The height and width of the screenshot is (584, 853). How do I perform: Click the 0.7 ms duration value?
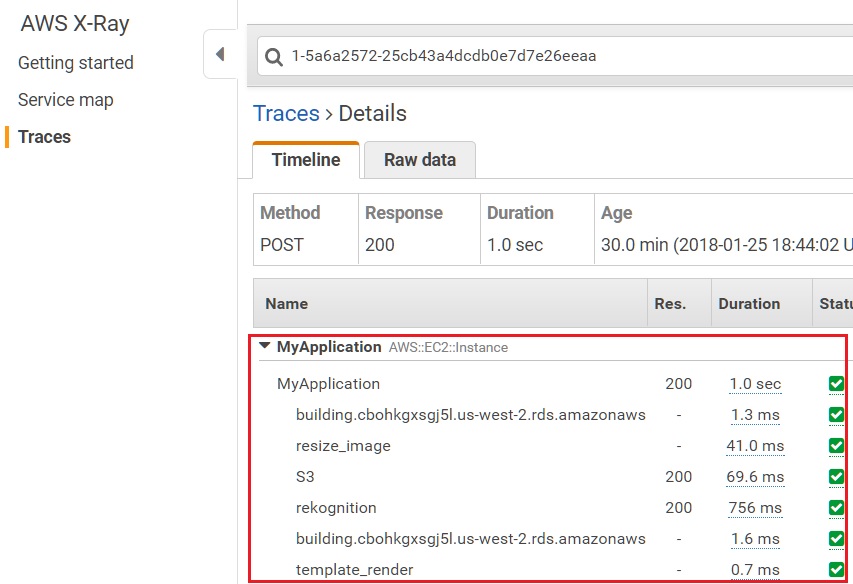[x=755, y=570]
